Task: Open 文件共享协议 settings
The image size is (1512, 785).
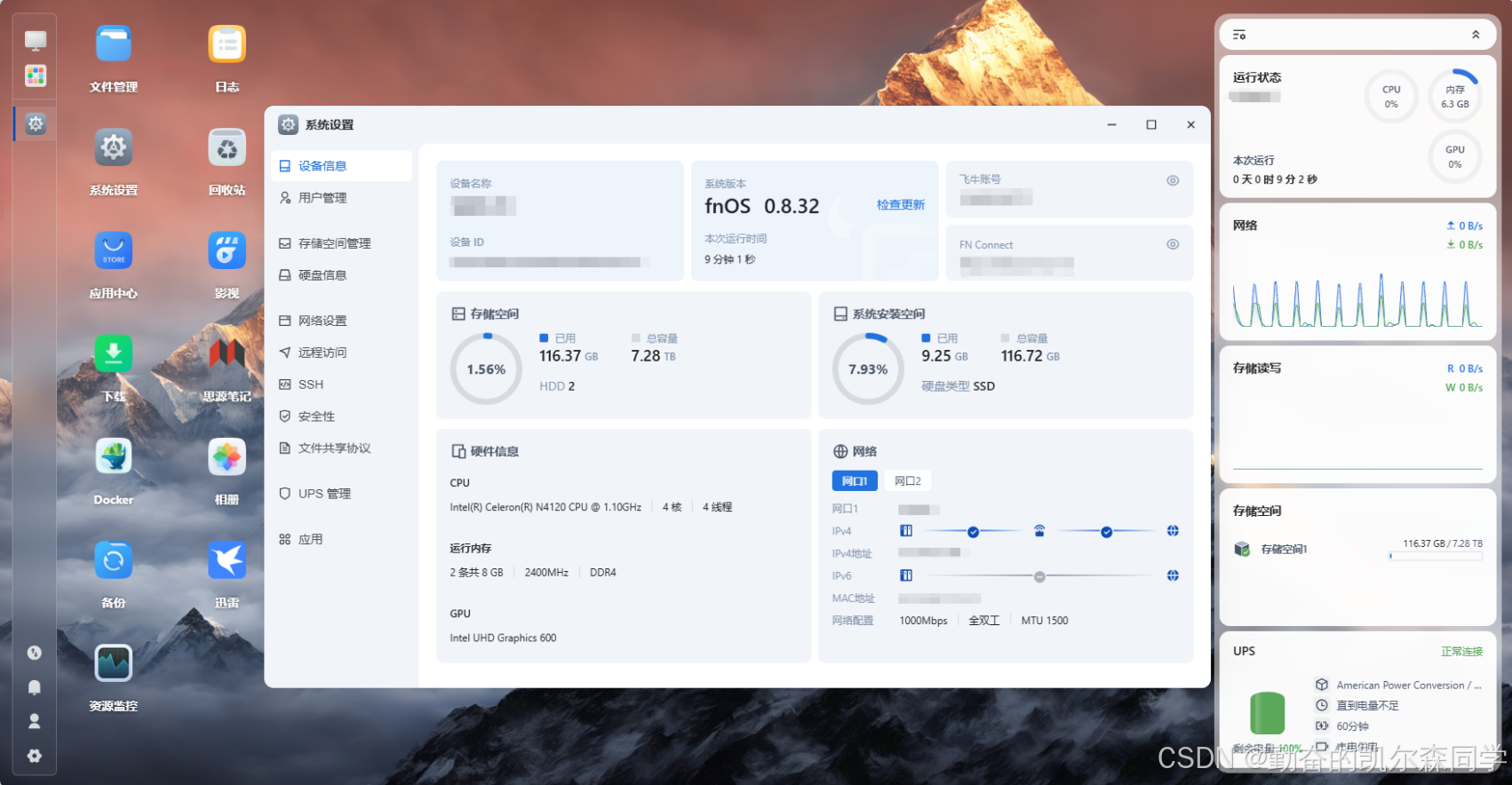Action: pos(342,448)
